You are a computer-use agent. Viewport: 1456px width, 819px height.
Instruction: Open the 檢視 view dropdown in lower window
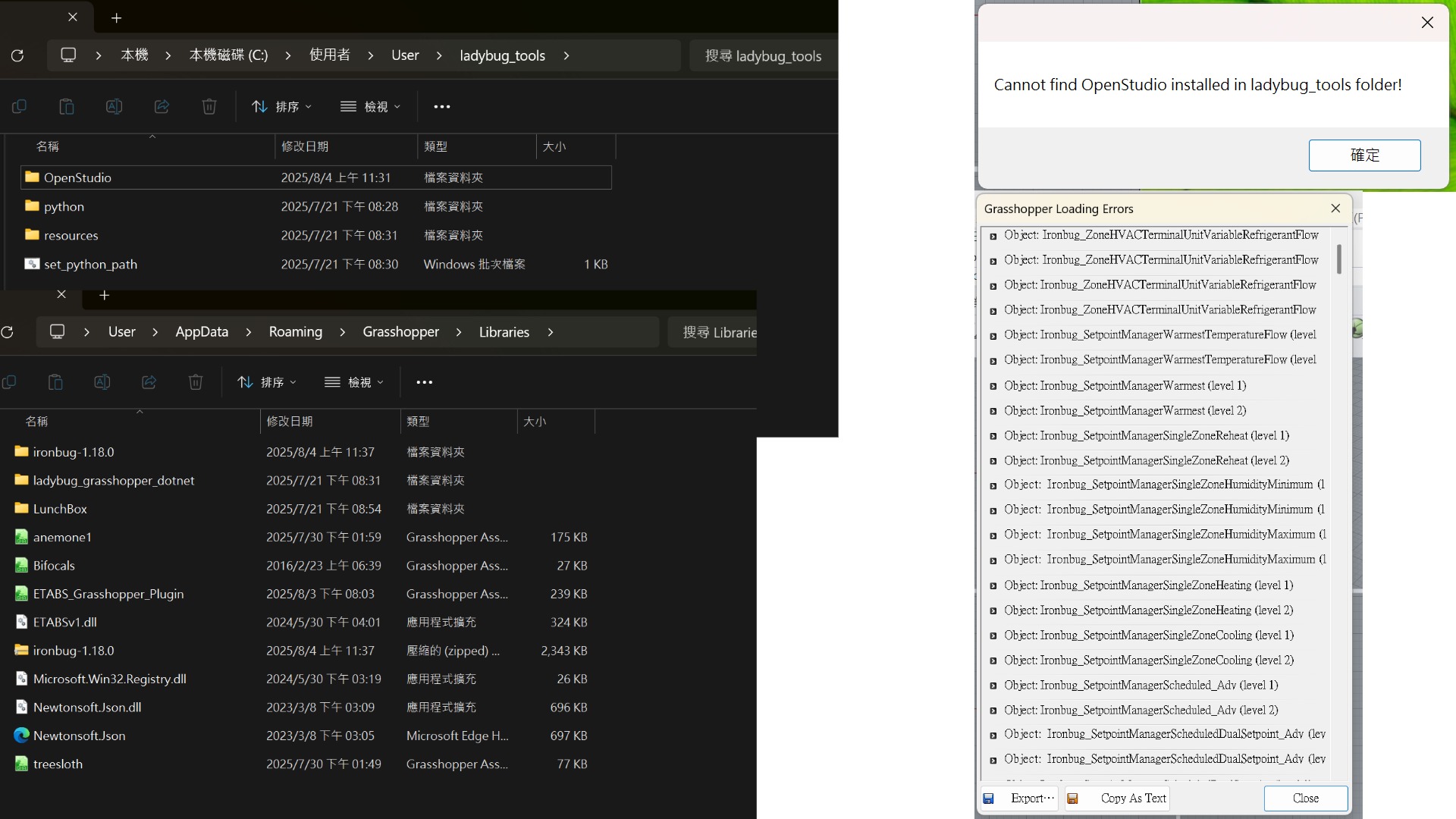354,382
